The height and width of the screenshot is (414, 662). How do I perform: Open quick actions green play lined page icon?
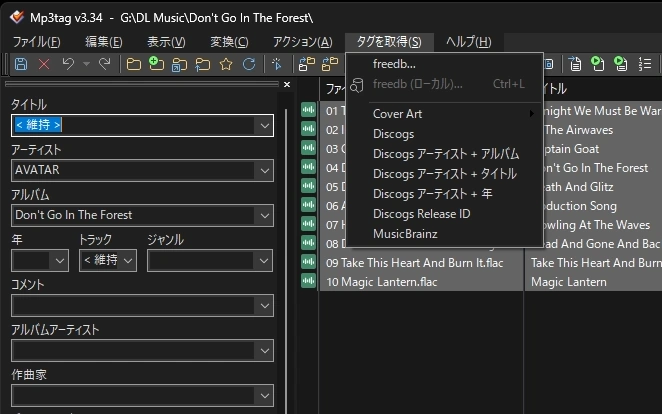click(x=621, y=64)
